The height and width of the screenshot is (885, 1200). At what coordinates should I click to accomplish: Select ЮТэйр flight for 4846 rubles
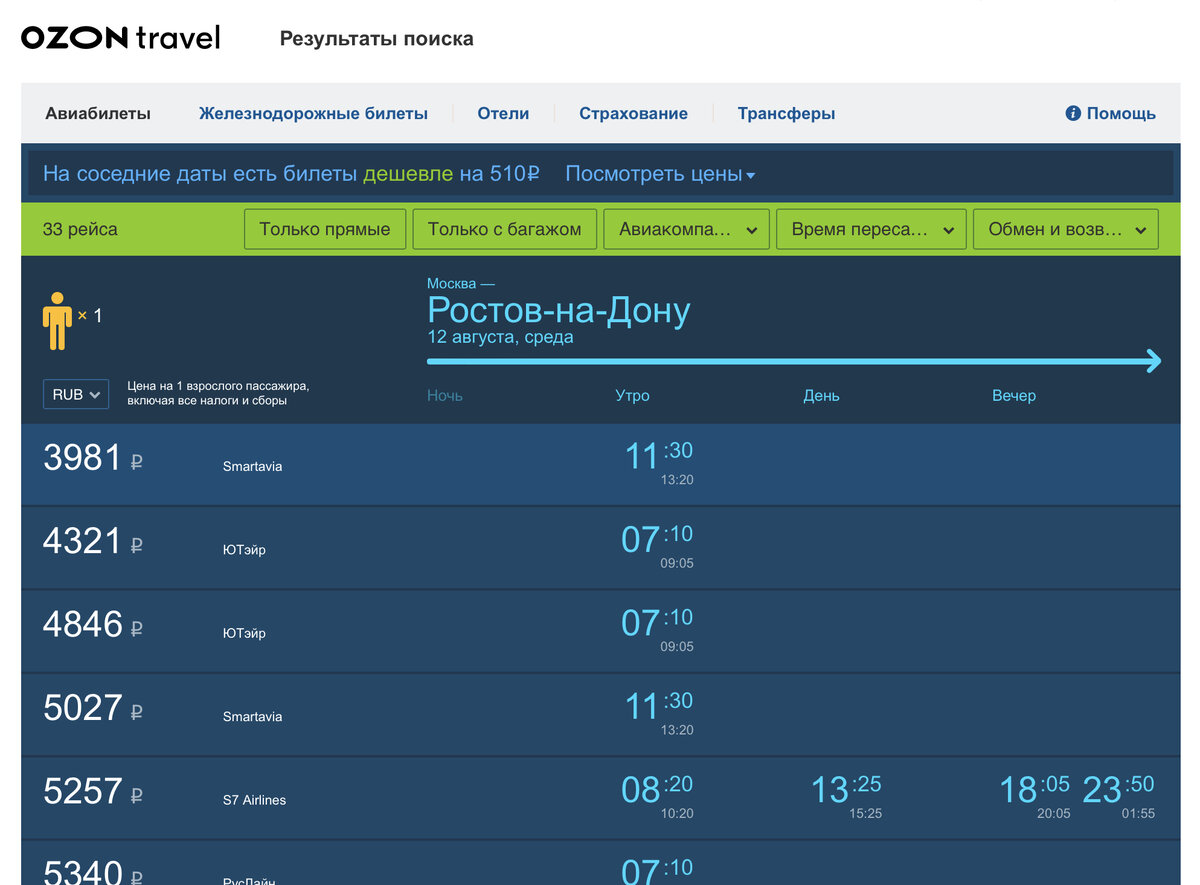click(600, 631)
